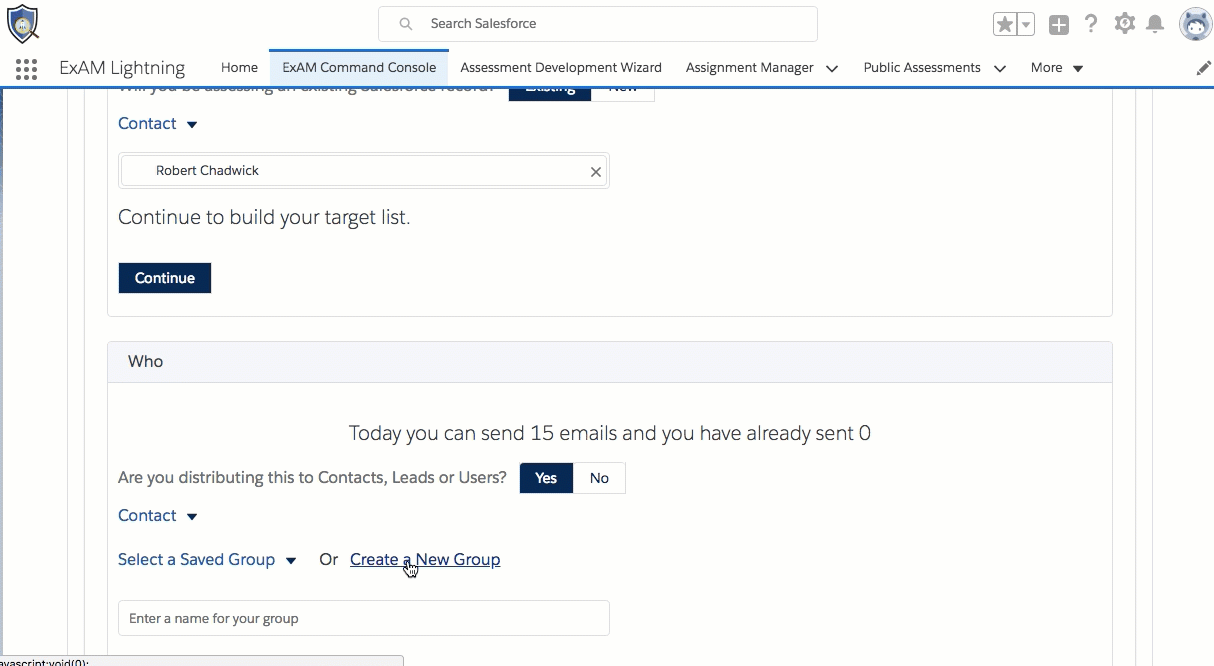Click the Favorites star icon
This screenshot has height=666, width=1214.
(x=1005, y=24)
